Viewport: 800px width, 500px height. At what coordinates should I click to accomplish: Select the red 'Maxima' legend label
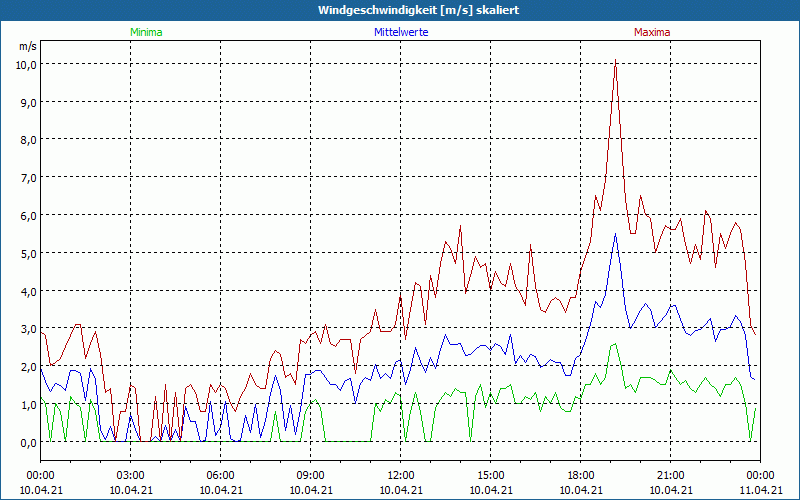pos(652,32)
